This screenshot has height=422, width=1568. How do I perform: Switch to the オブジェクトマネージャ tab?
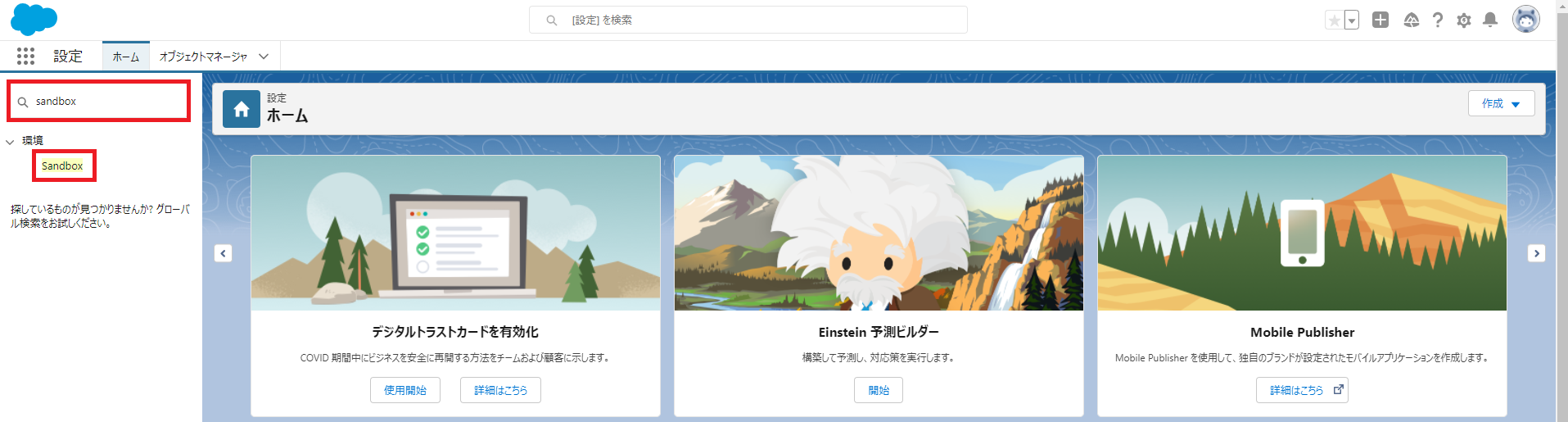point(203,57)
